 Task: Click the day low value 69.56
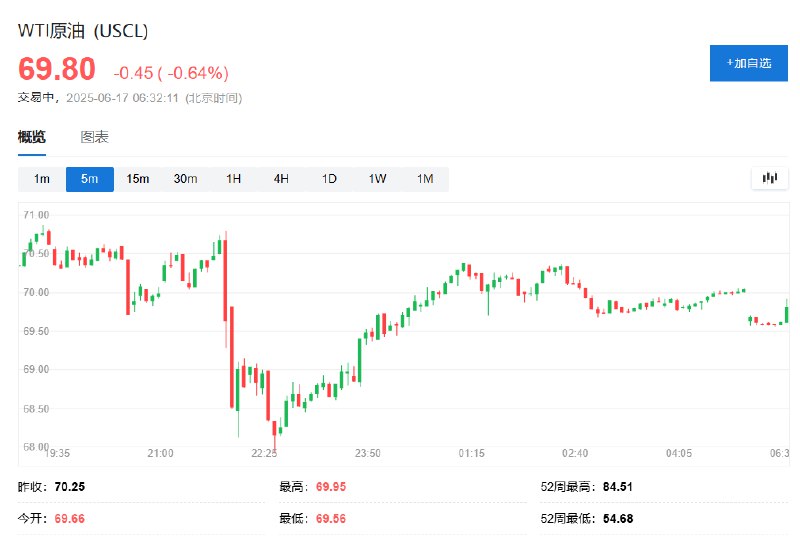pyautogui.click(x=331, y=519)
